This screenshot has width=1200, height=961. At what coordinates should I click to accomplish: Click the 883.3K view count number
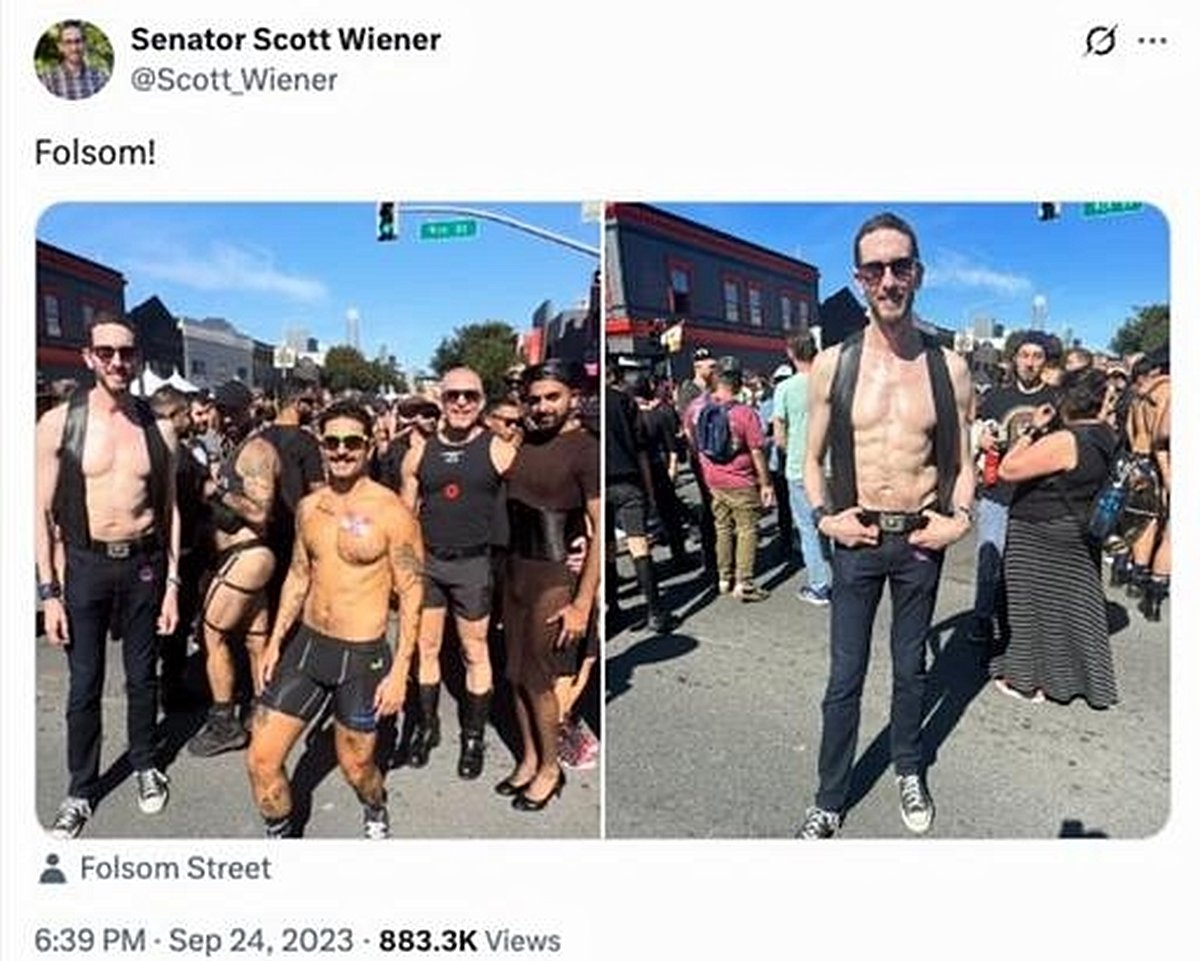(428, 941)
